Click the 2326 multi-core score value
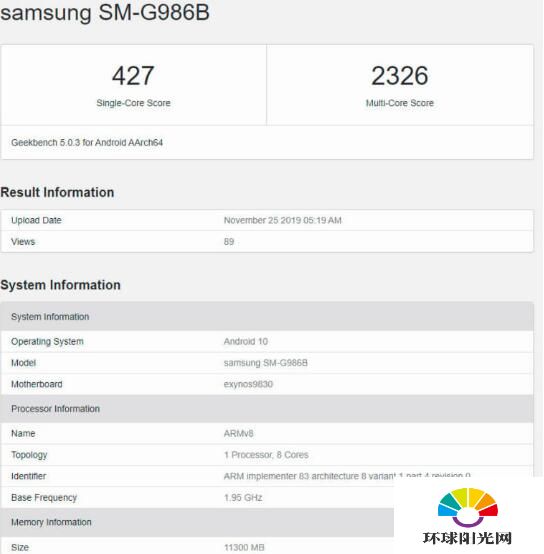 coord(400,76)
